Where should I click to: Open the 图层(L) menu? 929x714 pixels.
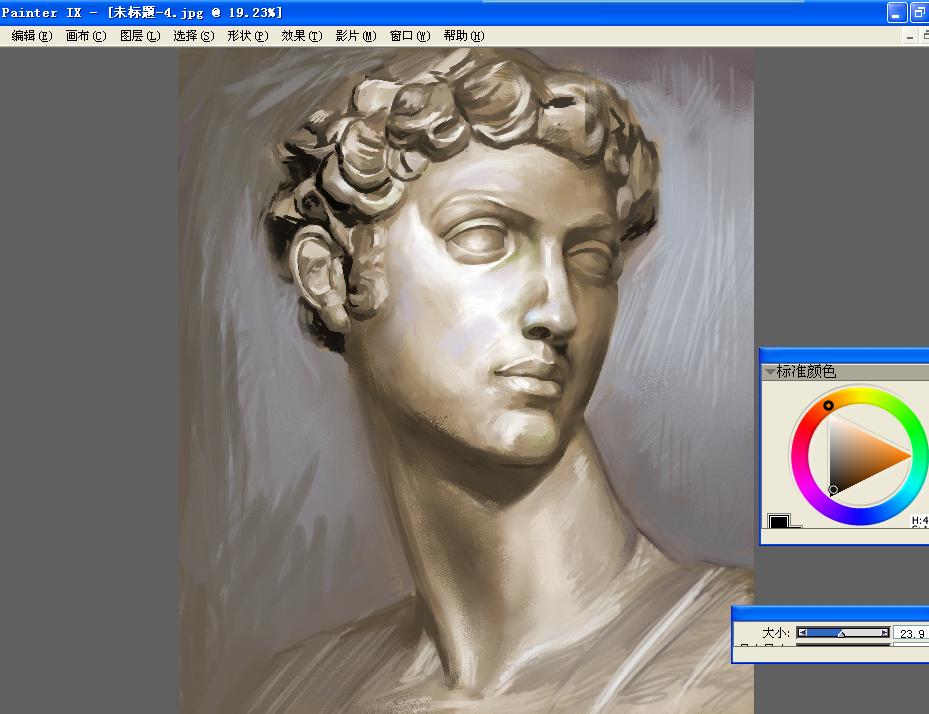[140, 36]
